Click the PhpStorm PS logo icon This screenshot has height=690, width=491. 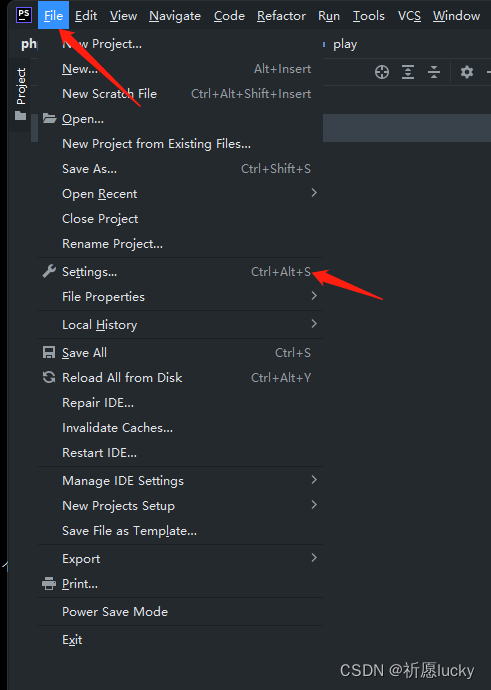click(23, 15)
